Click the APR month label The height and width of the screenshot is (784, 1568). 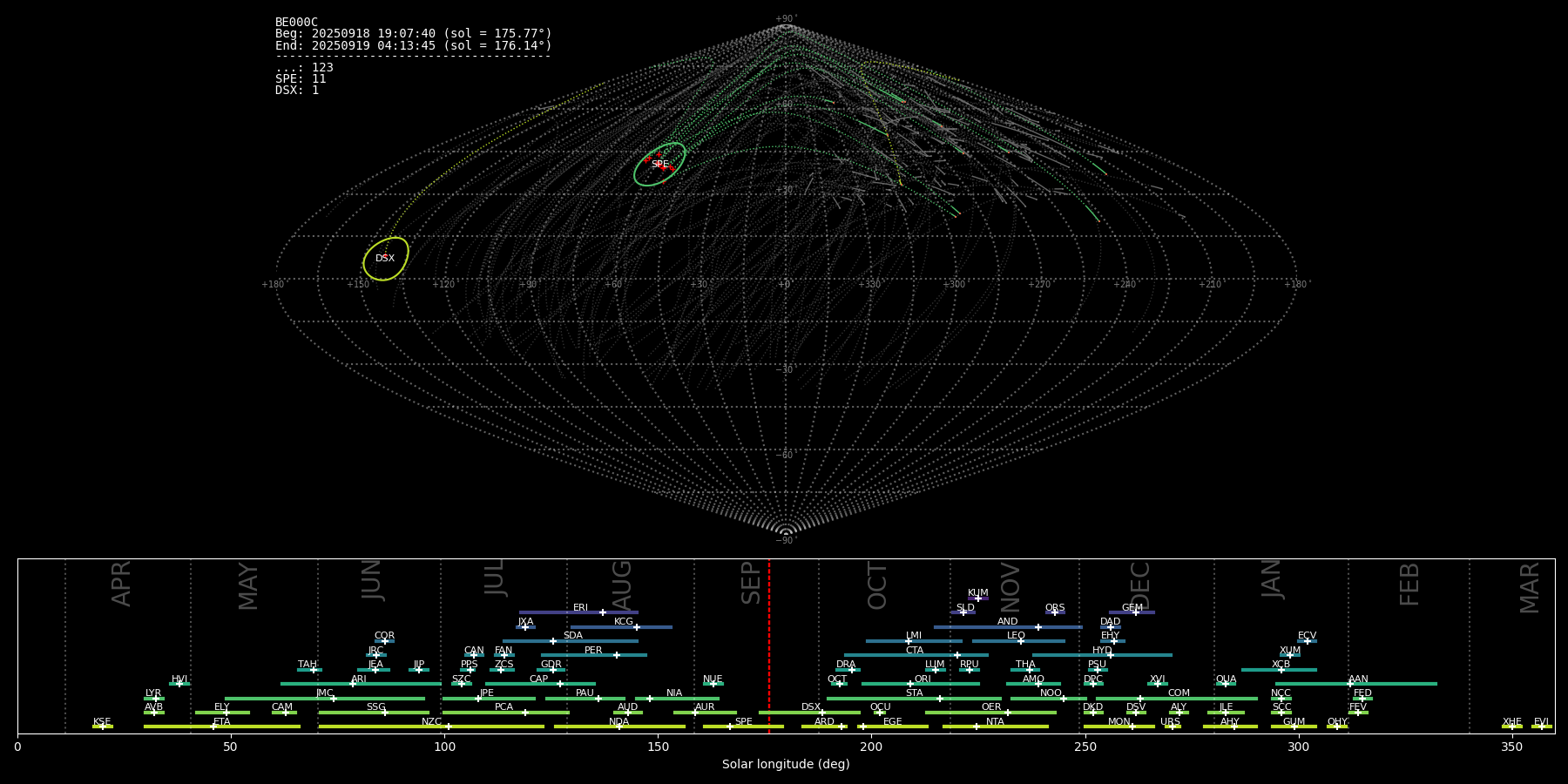tap(121, 584)
